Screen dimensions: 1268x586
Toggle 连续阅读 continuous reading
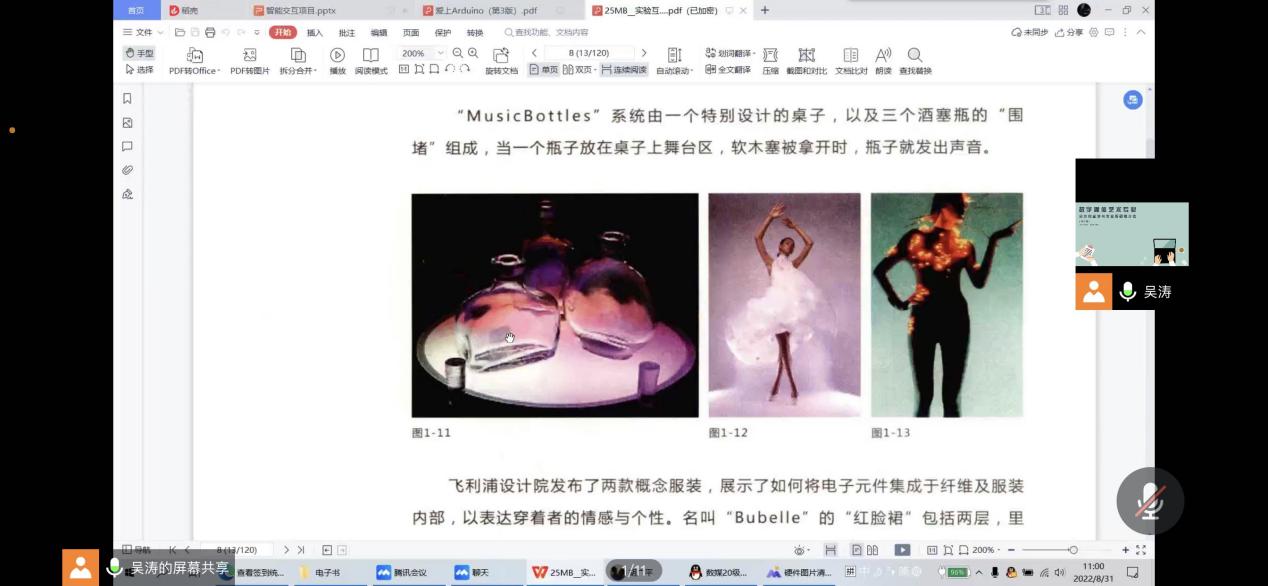(624, 70)
